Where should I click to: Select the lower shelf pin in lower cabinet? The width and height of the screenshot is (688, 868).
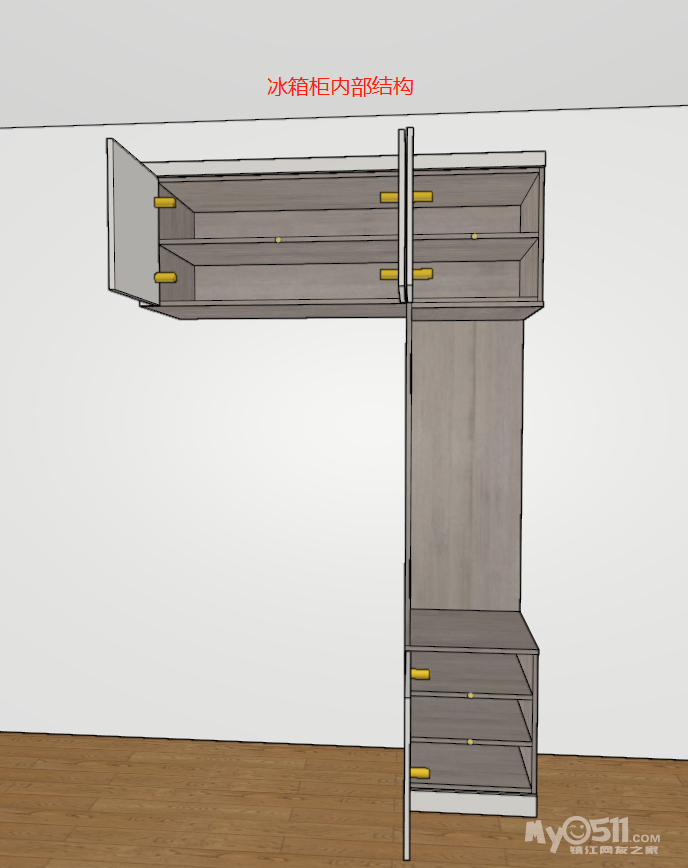pyautogui.click(x=470, y=742)
